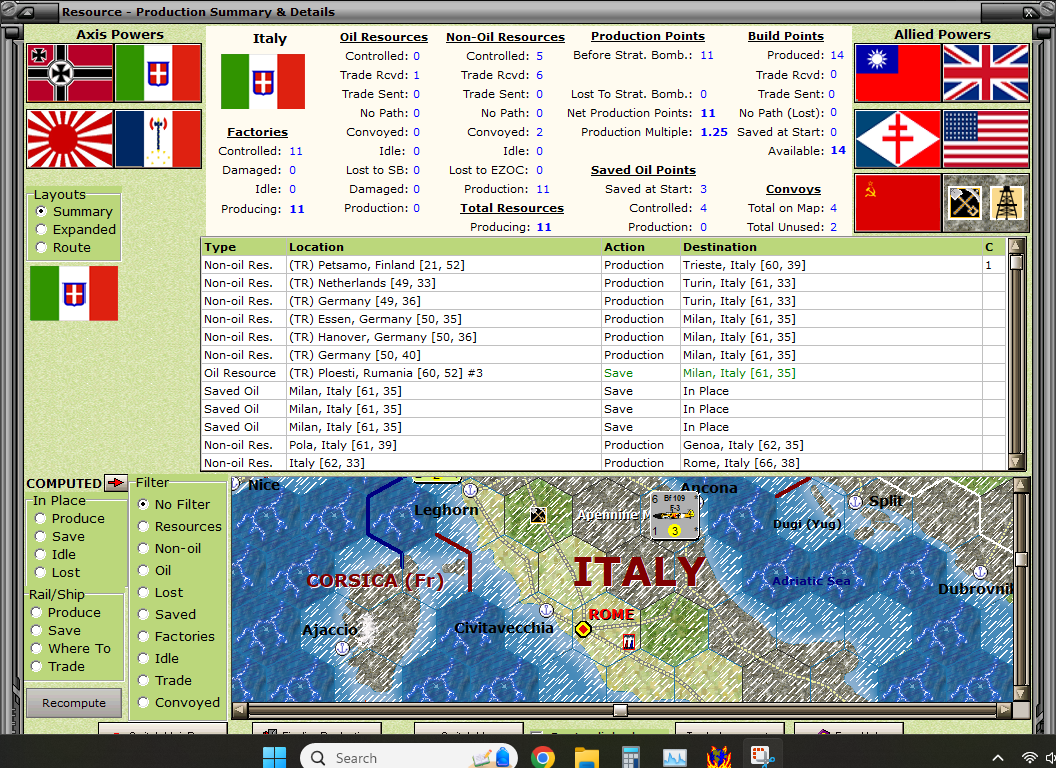1056x768 pixels.
Task: Click the Rome capital marker on map
Action: coord(583,629)
